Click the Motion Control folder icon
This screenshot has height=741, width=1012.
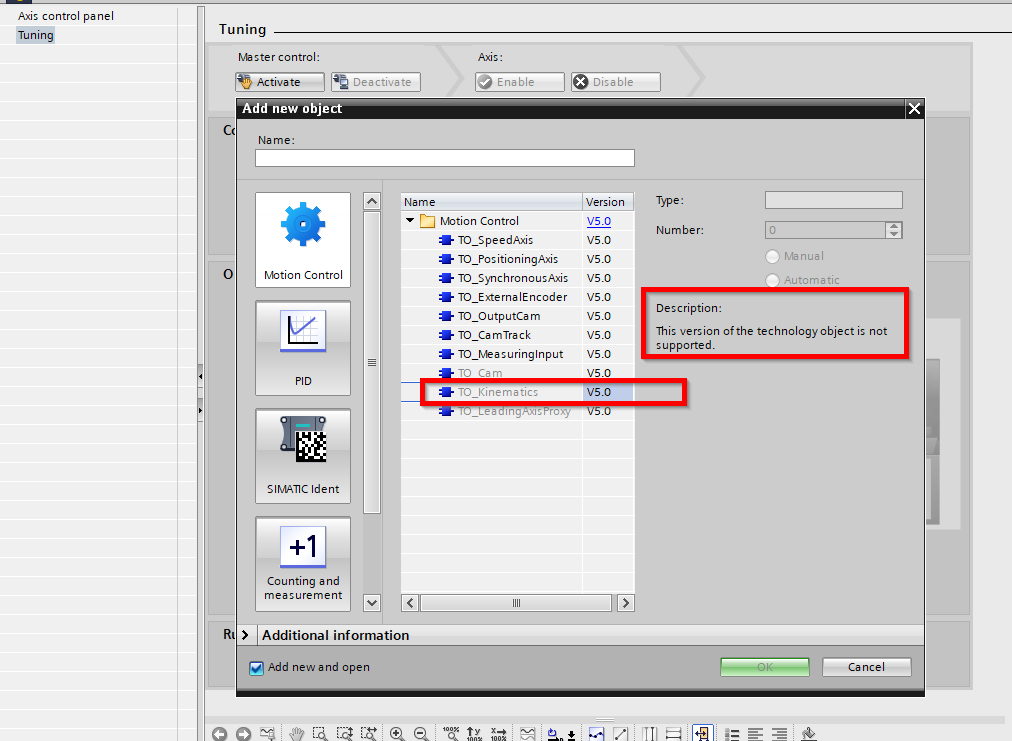click(x=427, y=221)
